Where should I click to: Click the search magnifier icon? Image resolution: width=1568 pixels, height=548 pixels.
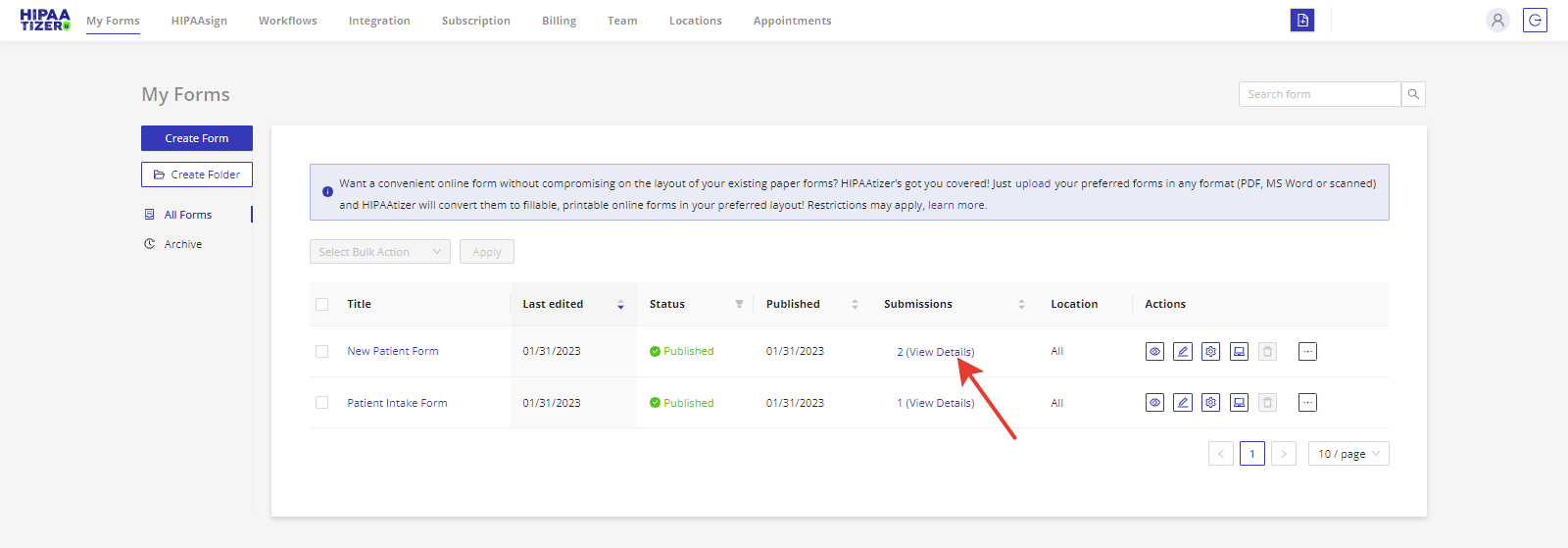coord(1413,94)
